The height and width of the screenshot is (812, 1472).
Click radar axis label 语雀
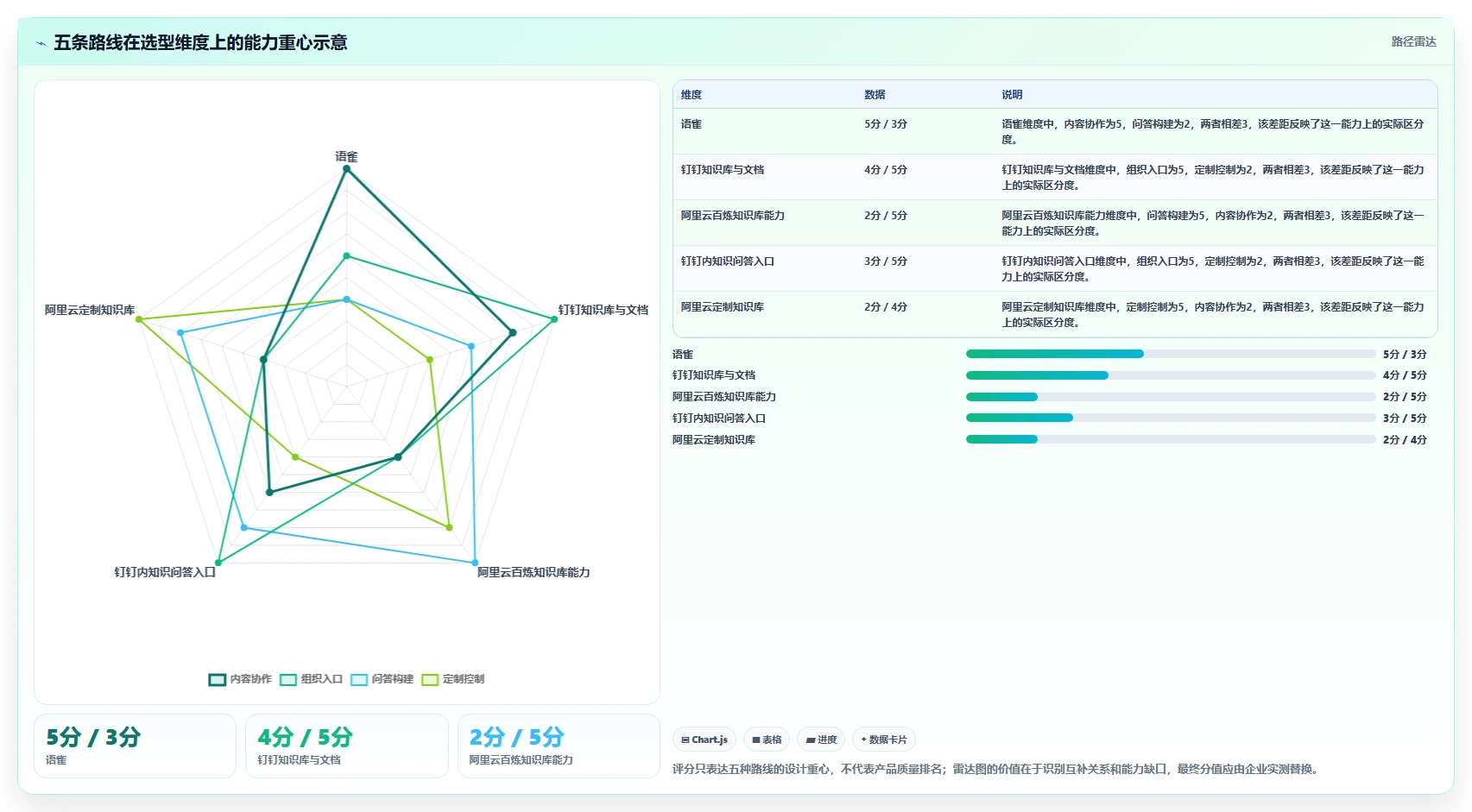click(x=346, y=157)
